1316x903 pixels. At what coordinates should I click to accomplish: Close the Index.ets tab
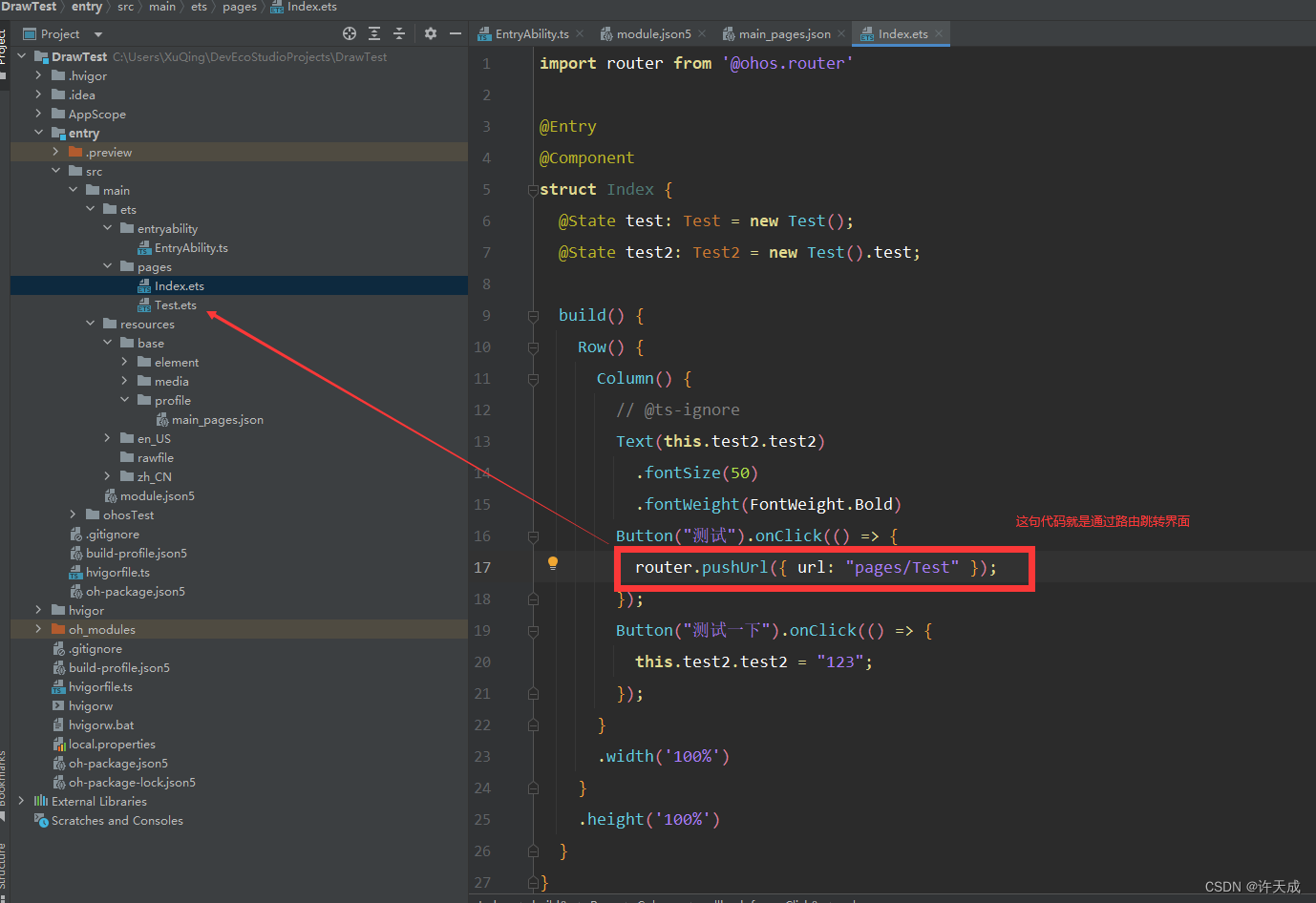(939, 33)
